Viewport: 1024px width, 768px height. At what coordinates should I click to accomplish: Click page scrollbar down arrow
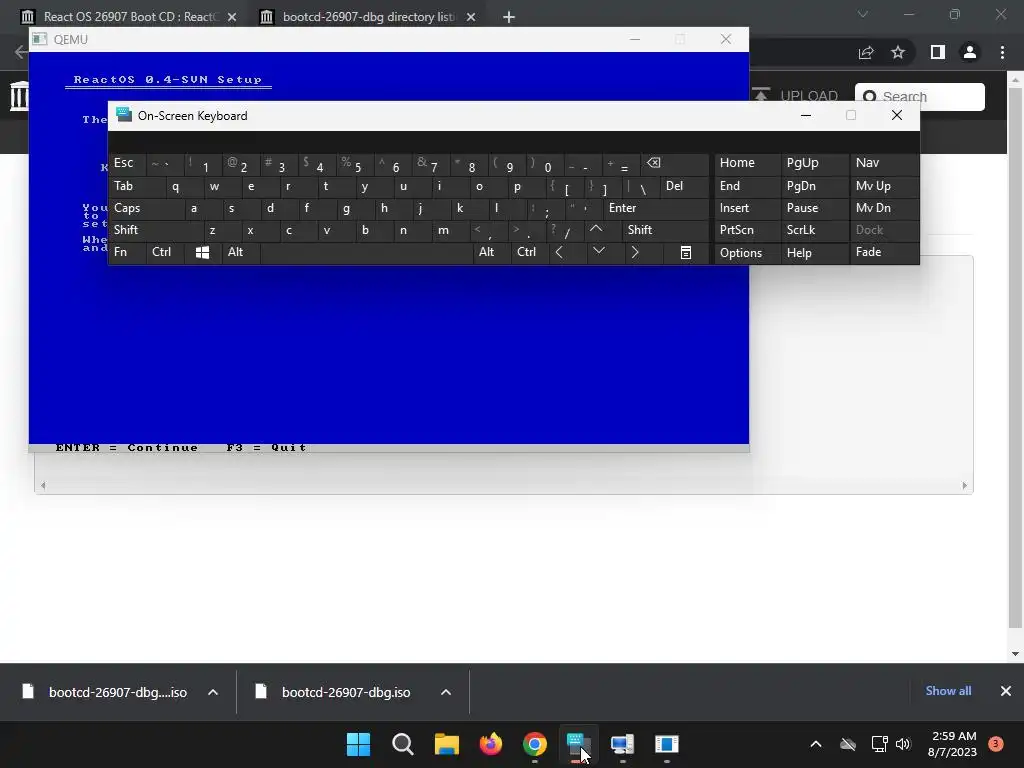(x=1015, y=654)
